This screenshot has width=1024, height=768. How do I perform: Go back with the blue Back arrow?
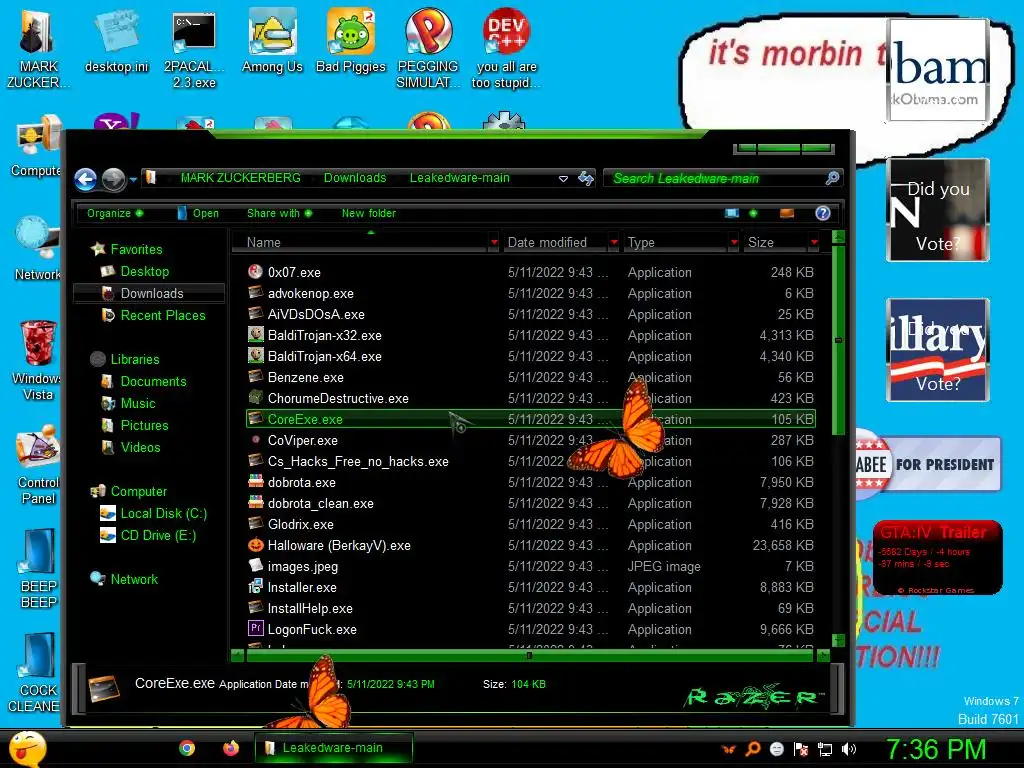86,179
